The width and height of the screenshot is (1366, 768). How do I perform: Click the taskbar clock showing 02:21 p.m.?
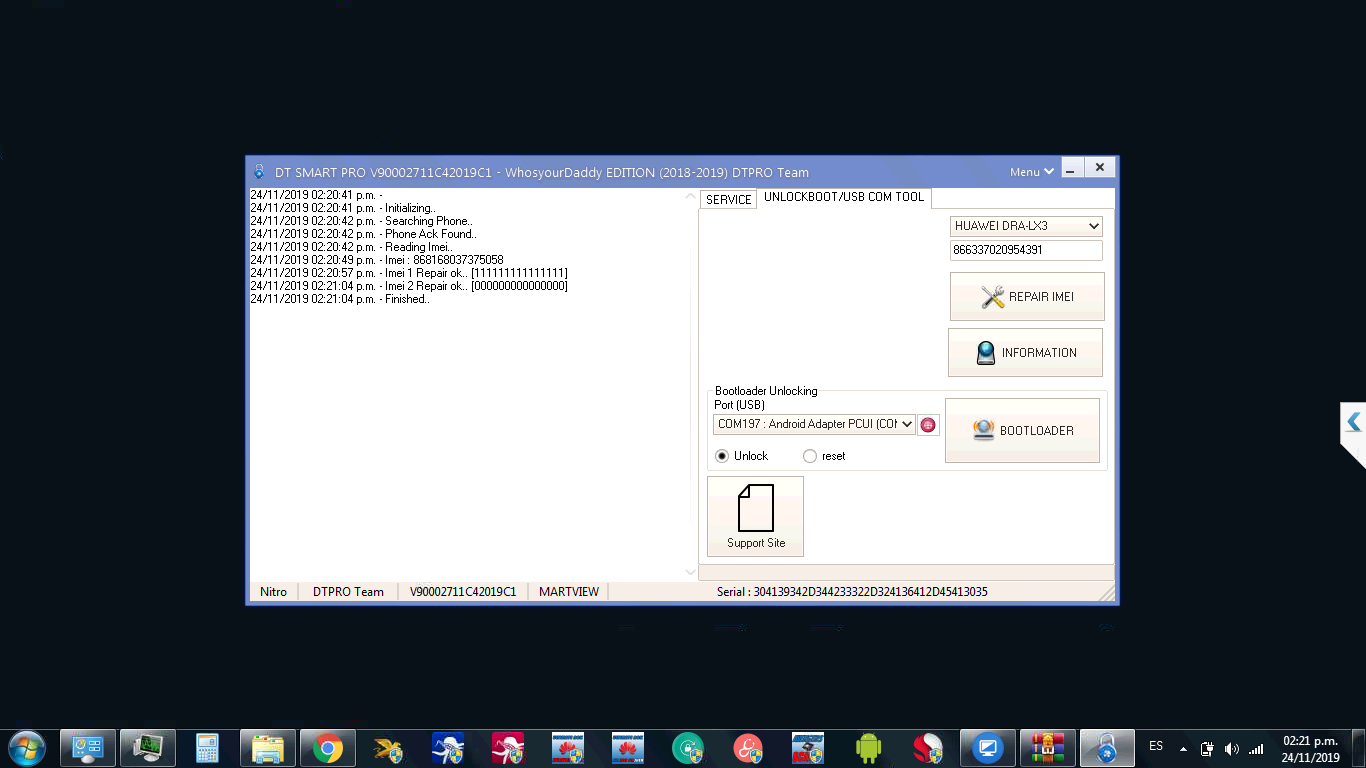pos(1310,749)
